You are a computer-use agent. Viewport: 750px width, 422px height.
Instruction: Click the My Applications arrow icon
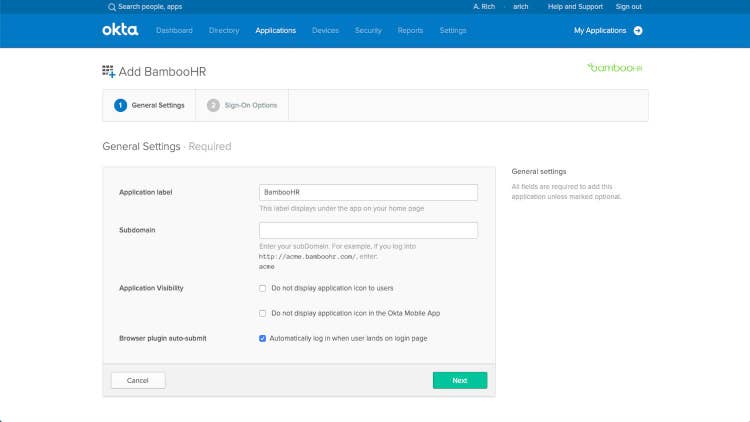(x=638, y=31)
